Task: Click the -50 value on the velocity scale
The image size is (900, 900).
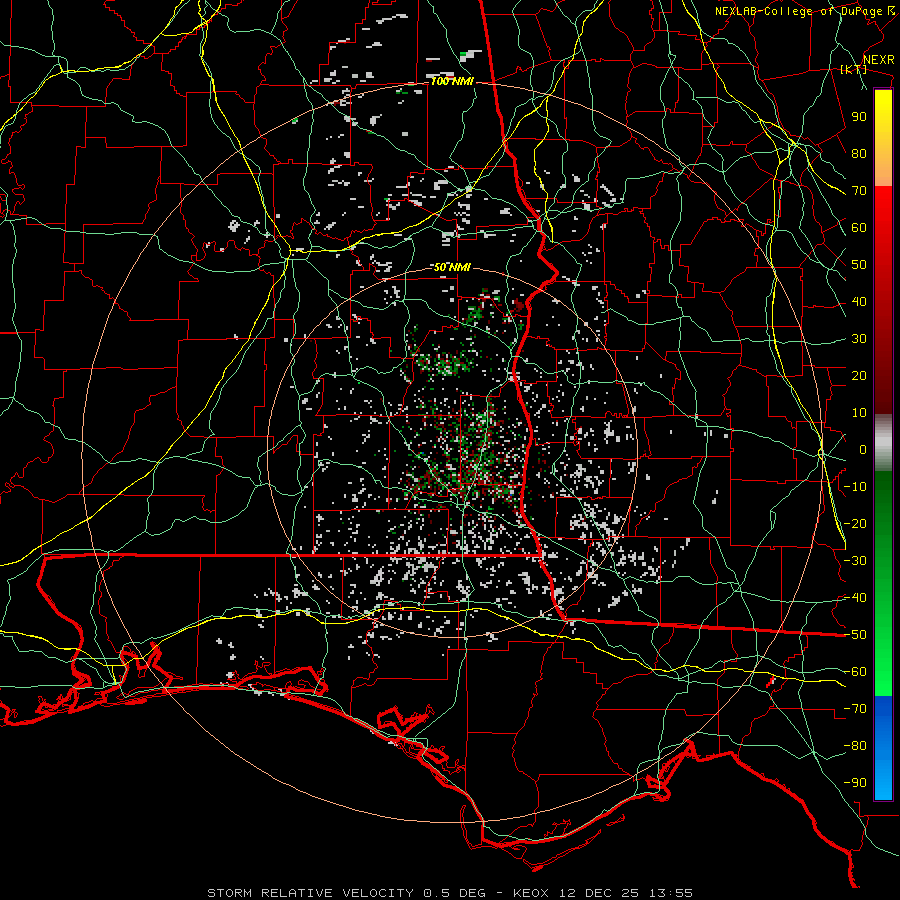Action: pyautogui.click(x=855, y=635)
